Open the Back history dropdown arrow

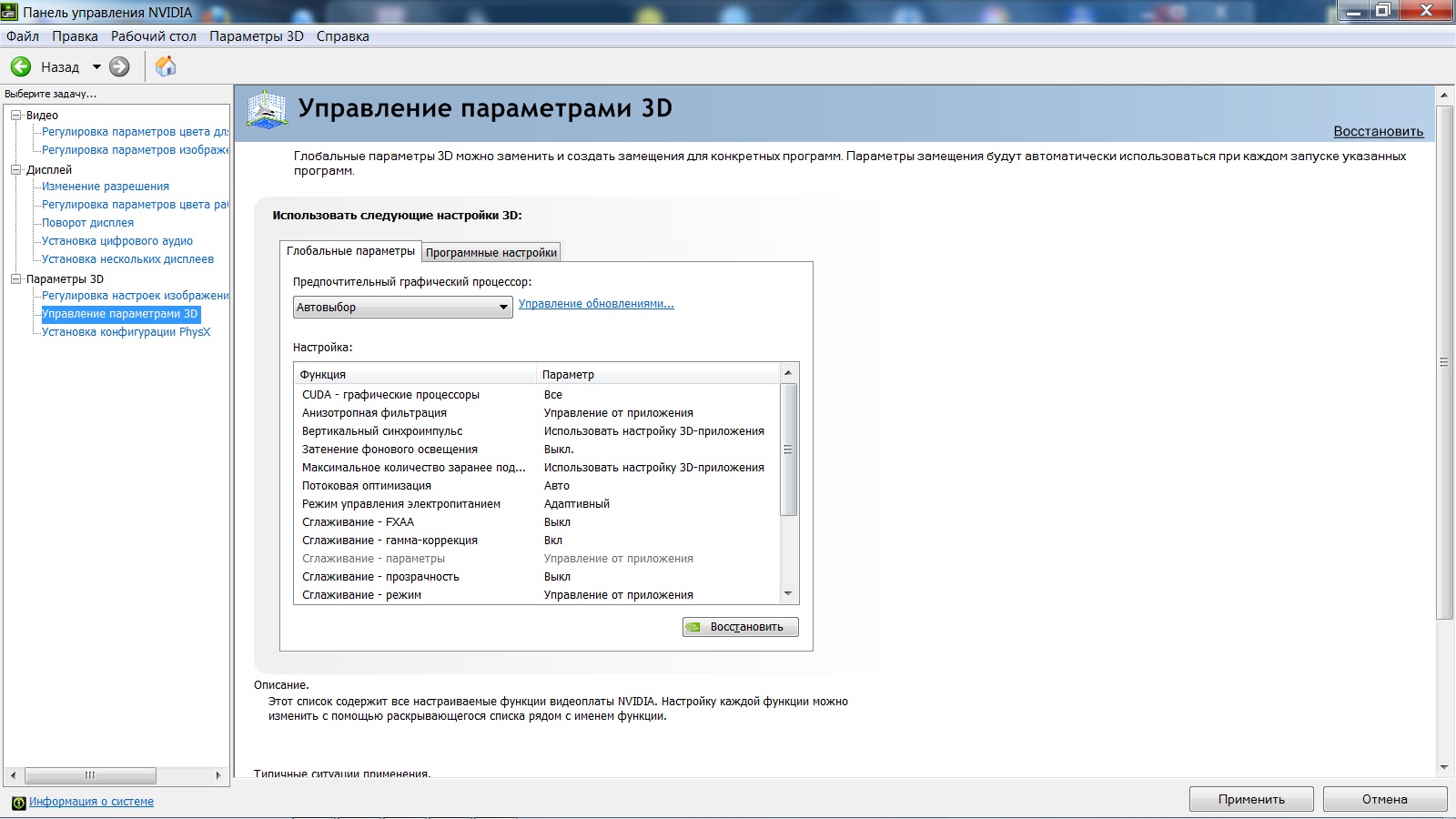click(x=96, y=66)
